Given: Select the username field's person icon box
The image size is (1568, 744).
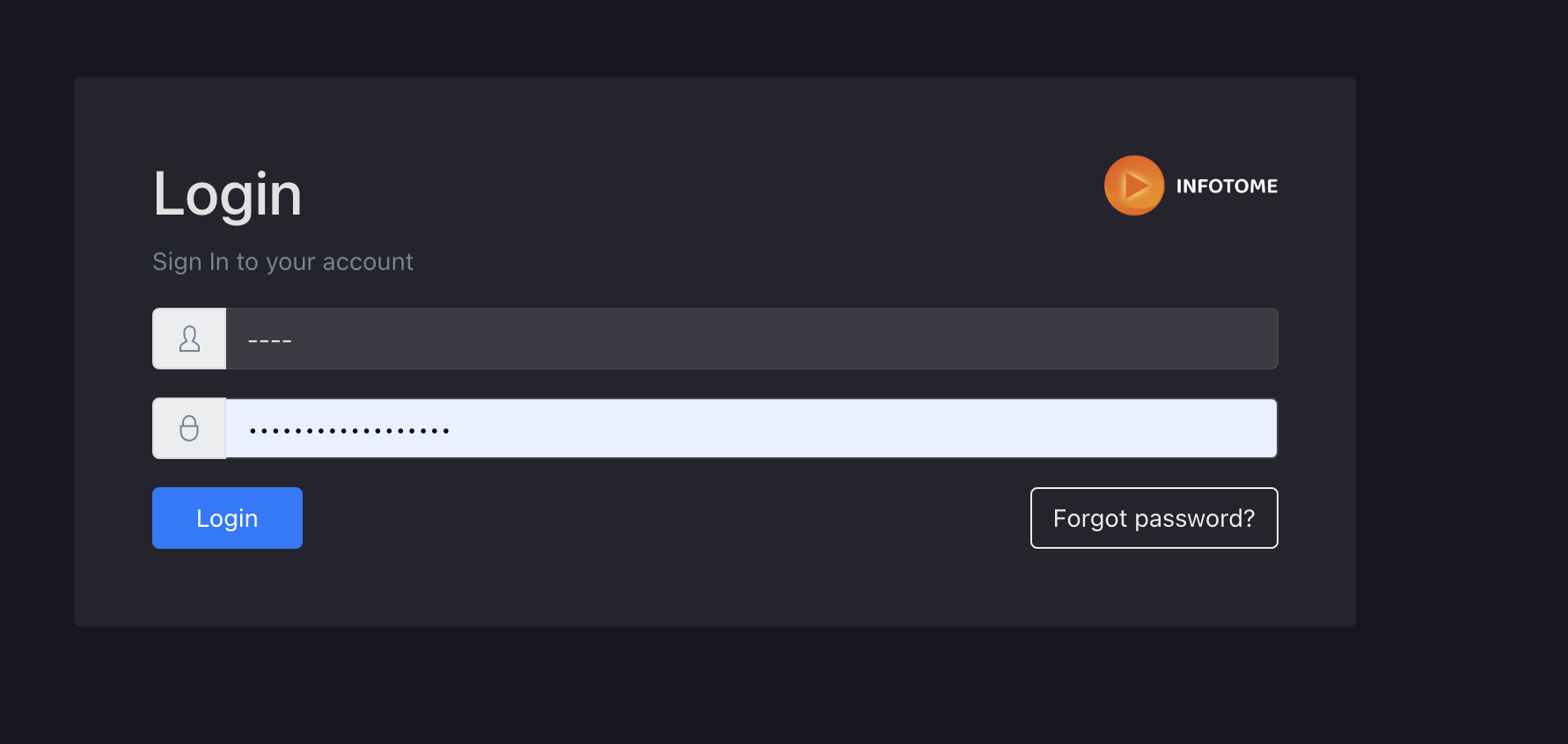Looking at the screenshot, I should (189, 339).
